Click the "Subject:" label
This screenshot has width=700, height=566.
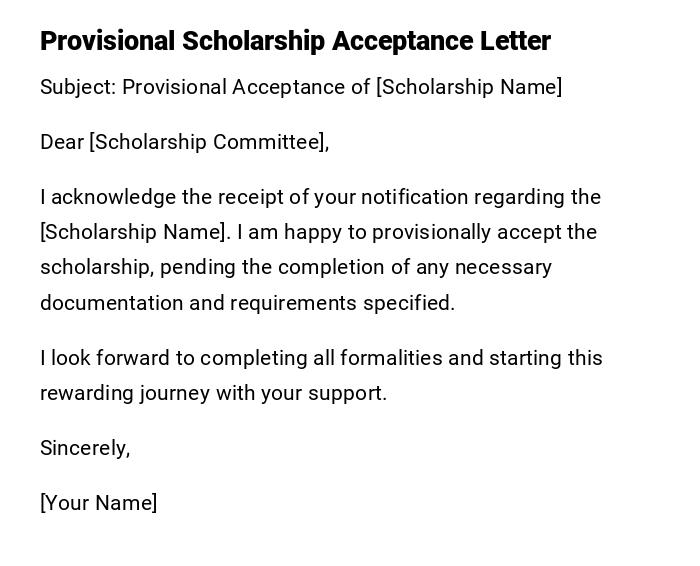point(78,87)
